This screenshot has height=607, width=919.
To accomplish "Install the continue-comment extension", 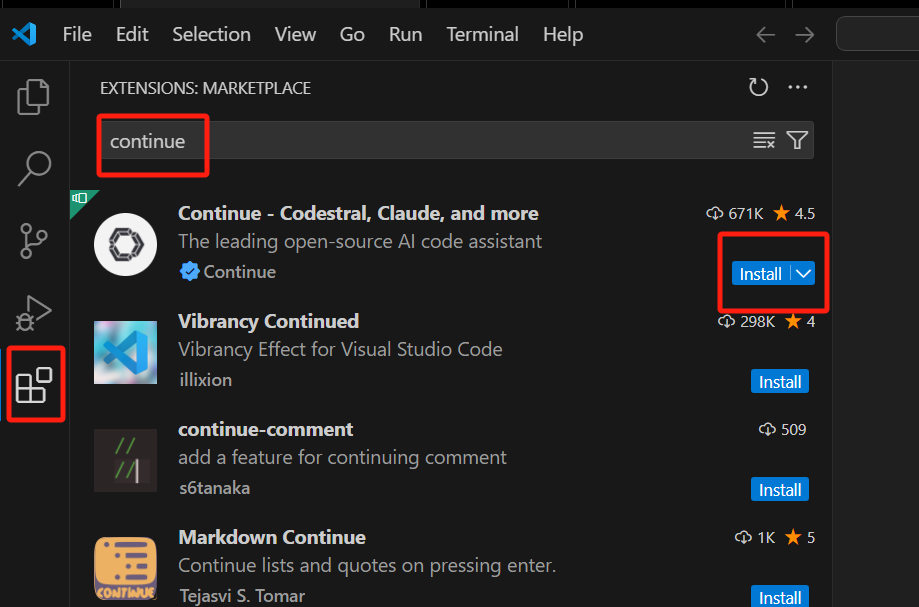I will pos(779,490).
